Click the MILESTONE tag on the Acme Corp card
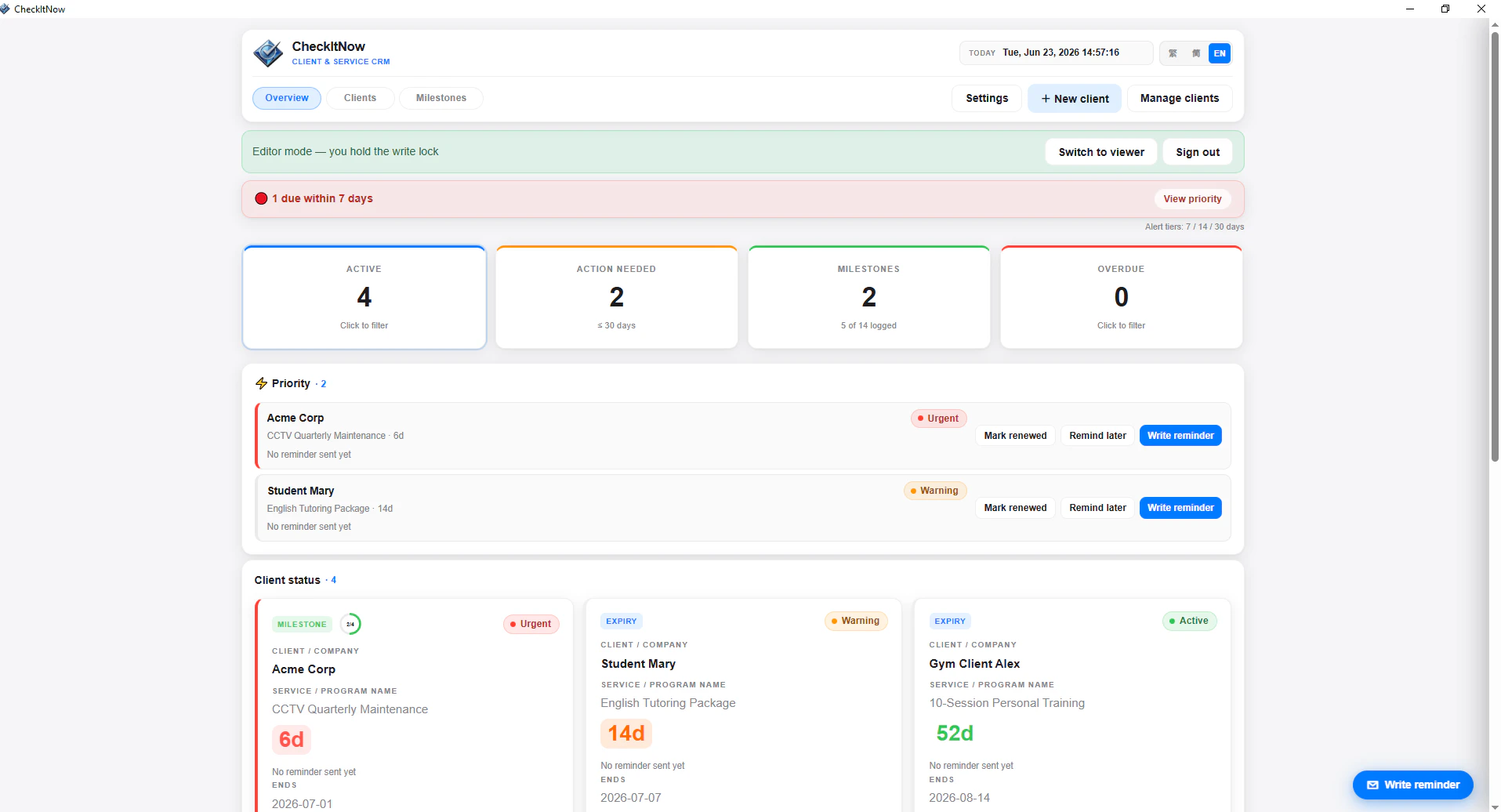1501x812 pixels. click(302, 625)
